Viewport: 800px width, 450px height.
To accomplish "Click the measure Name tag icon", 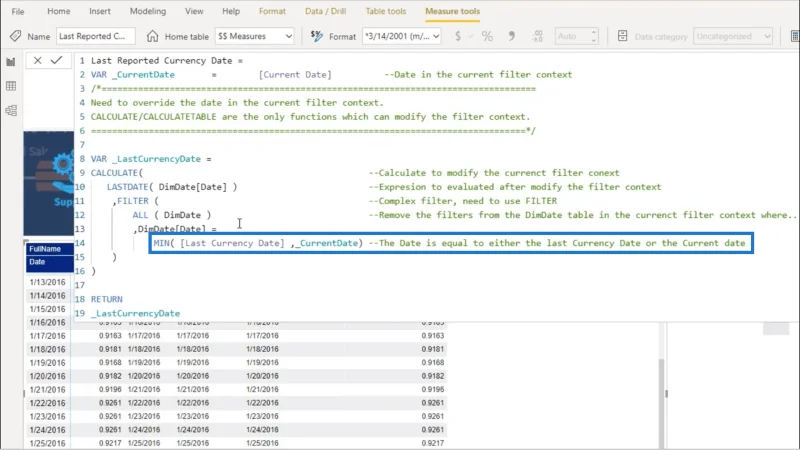I will 15,36.
